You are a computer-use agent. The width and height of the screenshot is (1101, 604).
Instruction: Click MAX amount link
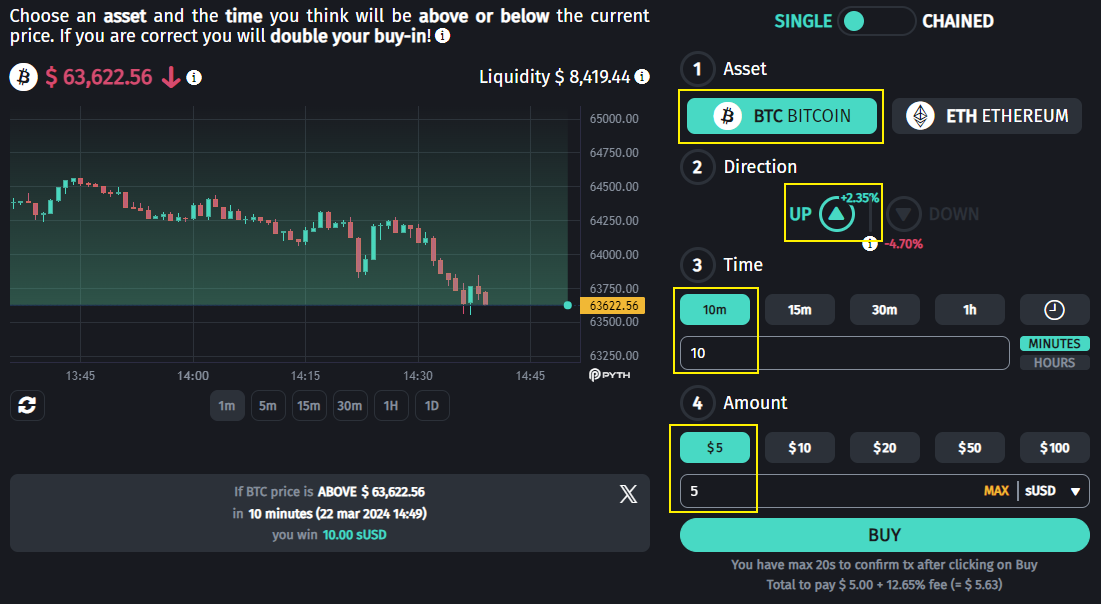996,491
